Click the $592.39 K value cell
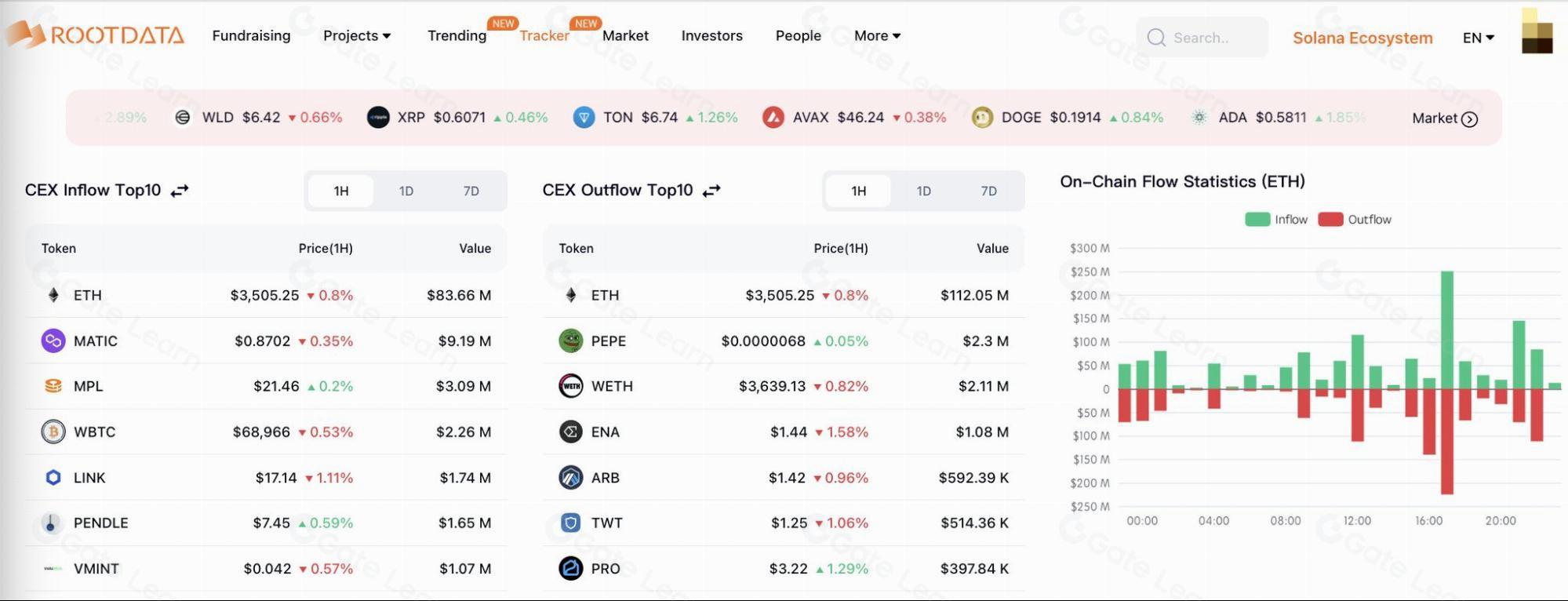The height and width of the screenshot is (601, 1568). click(x=973, y=477)
